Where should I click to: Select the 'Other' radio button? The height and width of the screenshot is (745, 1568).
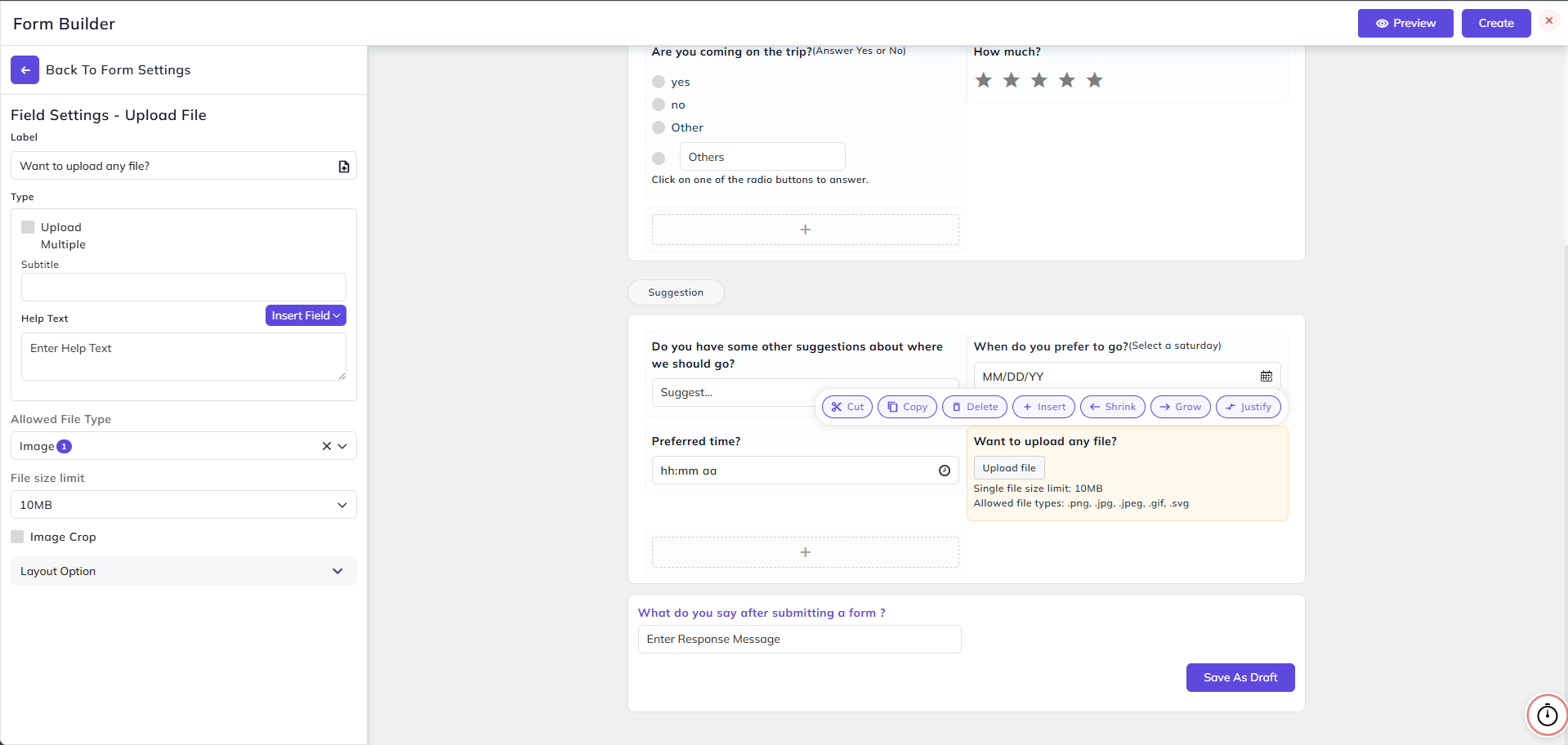[x=659, y=127]
